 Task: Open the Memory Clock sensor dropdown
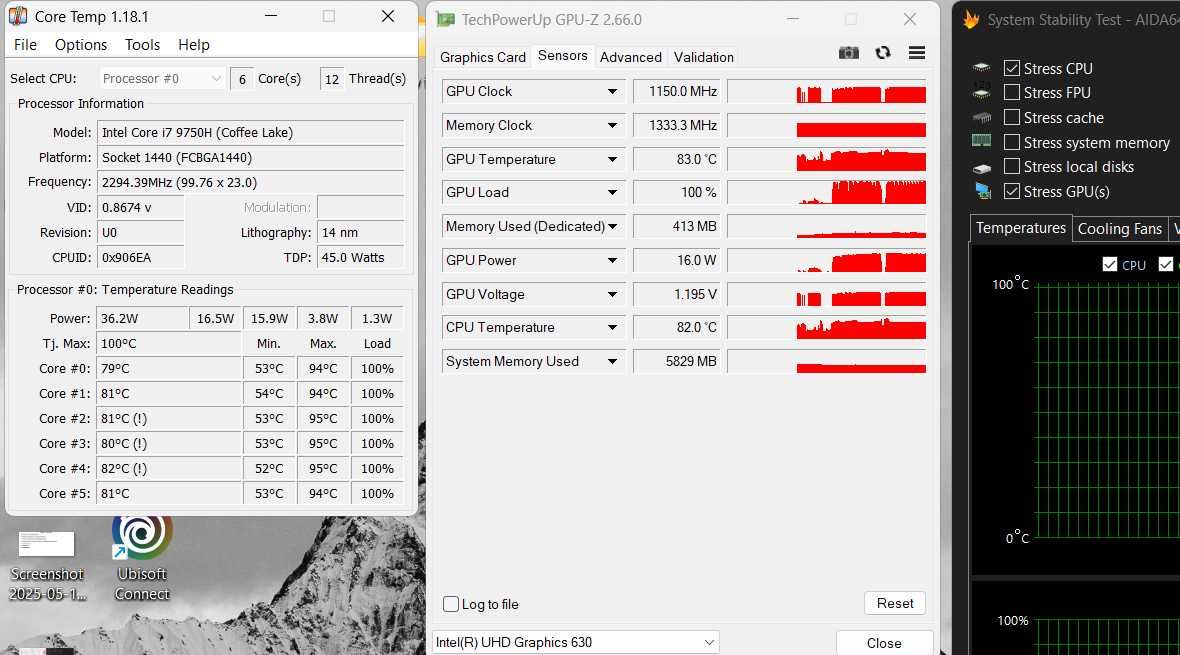coord(612,125)
